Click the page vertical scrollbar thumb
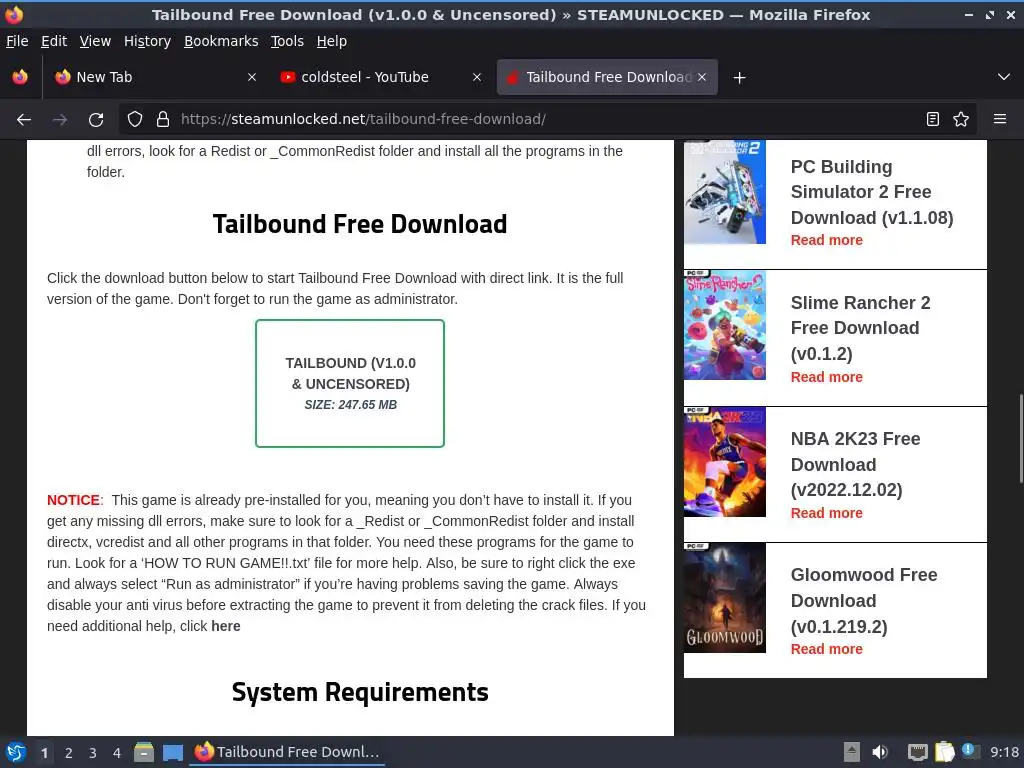 pyautogui.click(x=1020, y=438)
